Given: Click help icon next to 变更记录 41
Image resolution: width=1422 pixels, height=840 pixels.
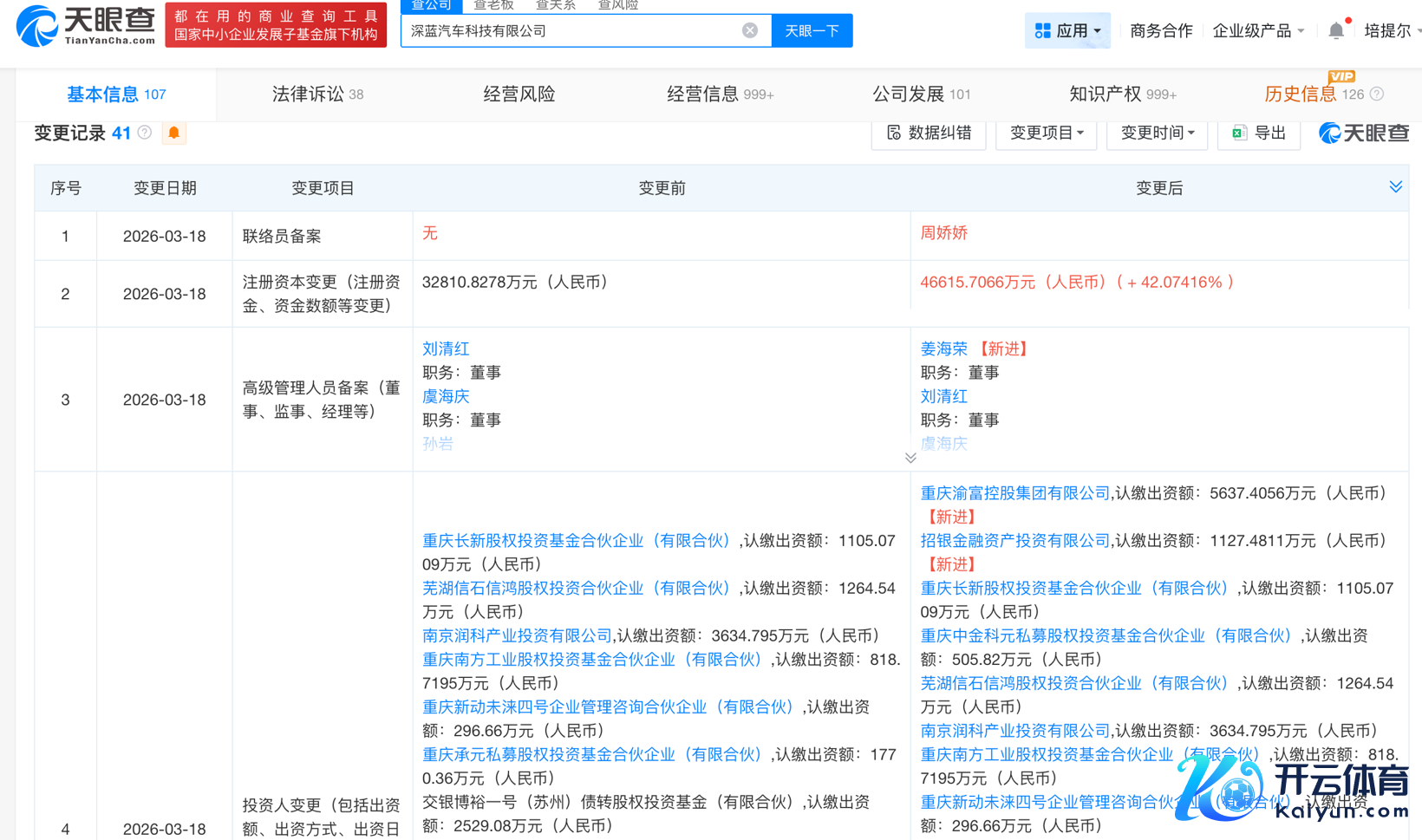Looking at the screenshot, I should pyautogui.click(x=145, y=133).
